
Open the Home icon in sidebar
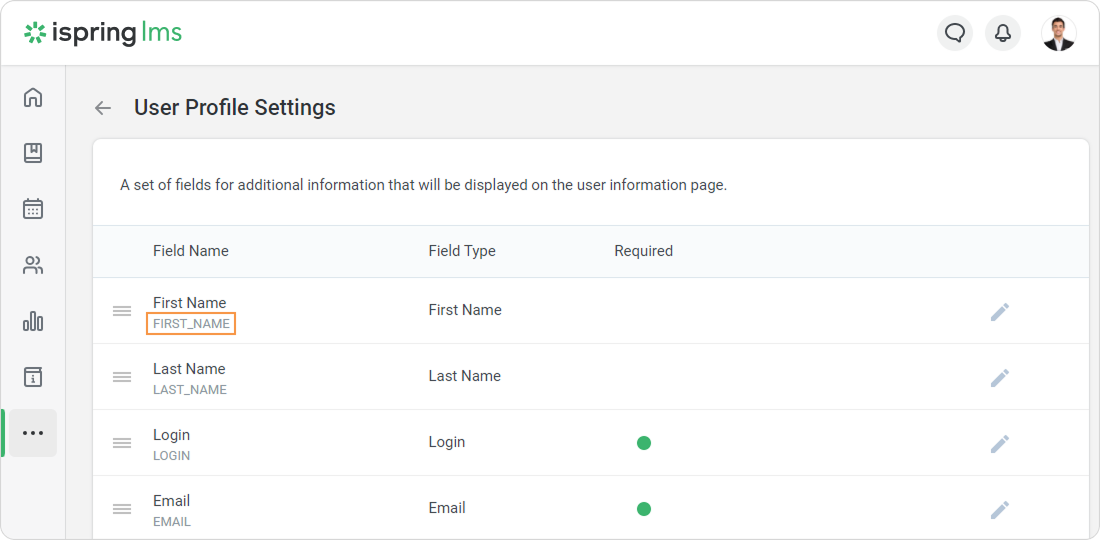[x=33, y=97]
